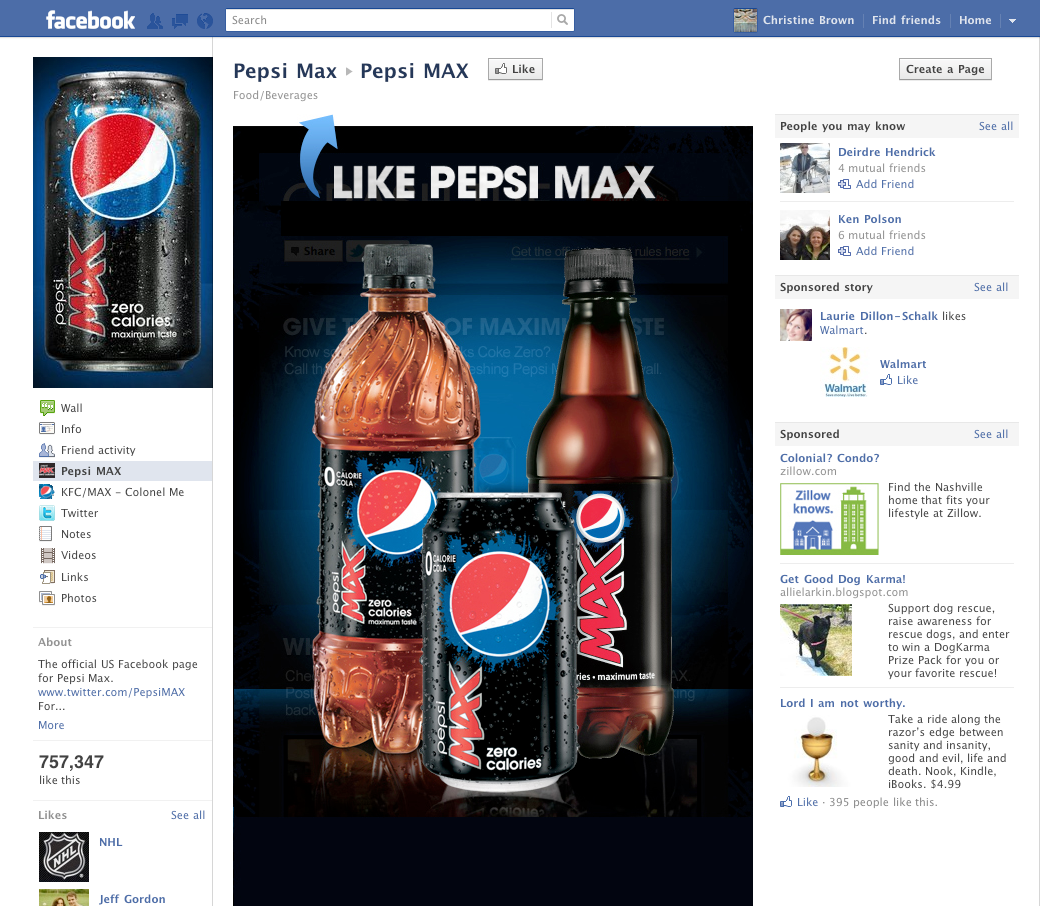Click the Wall icon in sidebar
The width and height of the screenshot is (1040, 906).
click(x=47, y=407)
